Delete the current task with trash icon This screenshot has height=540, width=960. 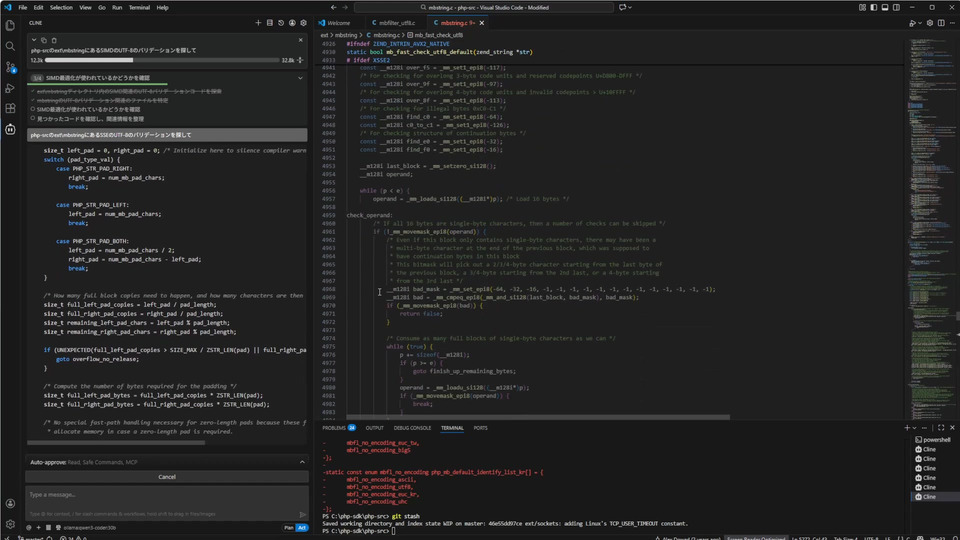(55, 40)
